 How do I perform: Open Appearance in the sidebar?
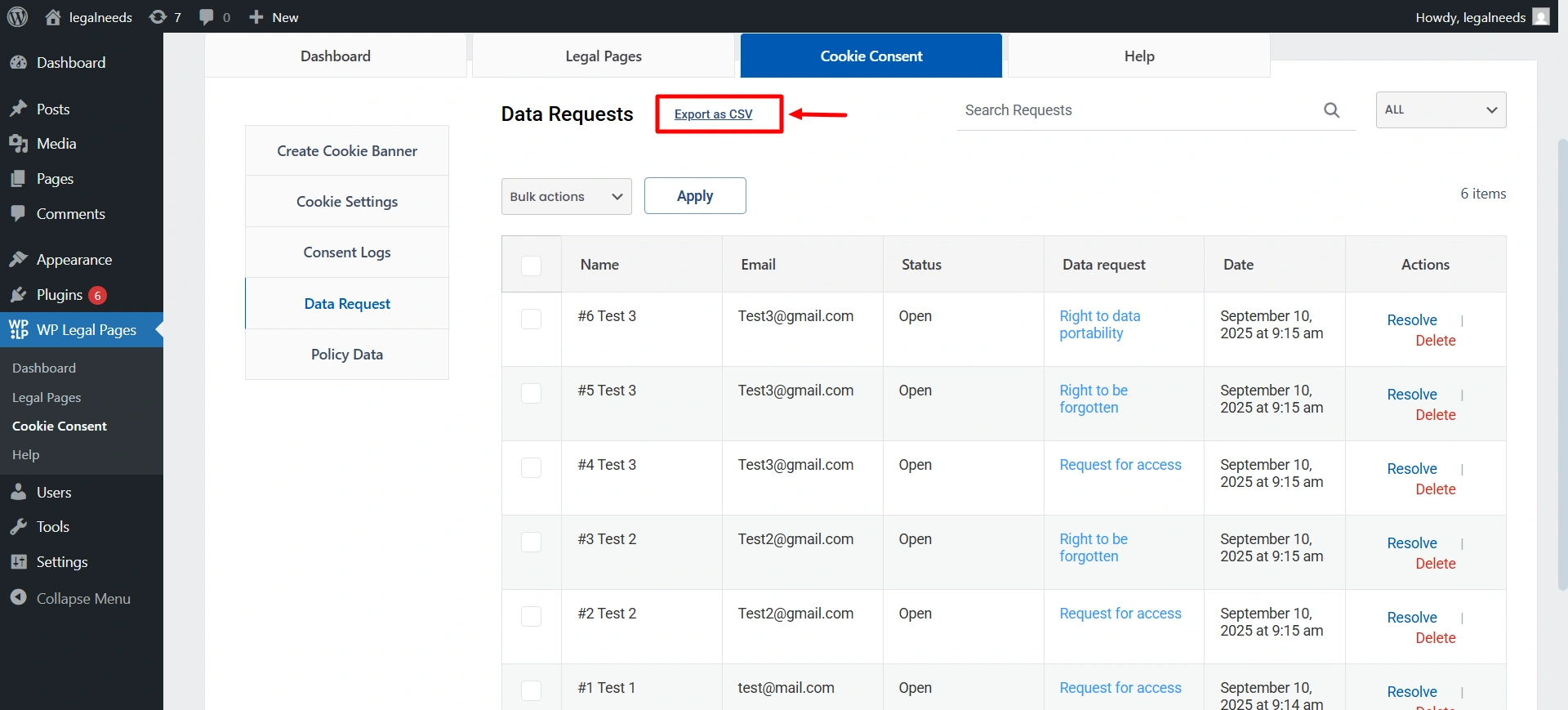click(x=73, y=260)
